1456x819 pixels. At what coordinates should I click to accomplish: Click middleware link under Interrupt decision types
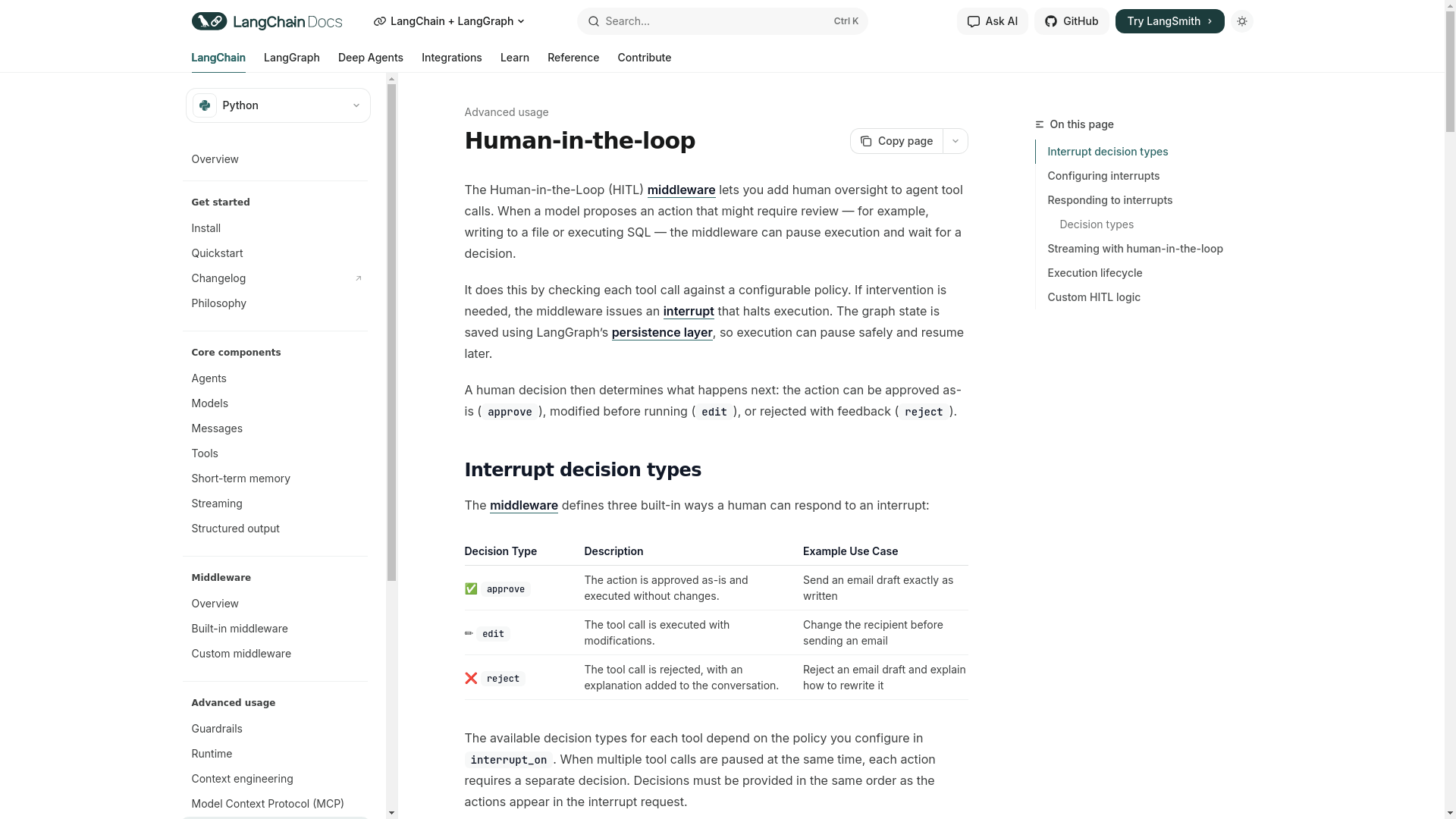[x=524, y=506]
